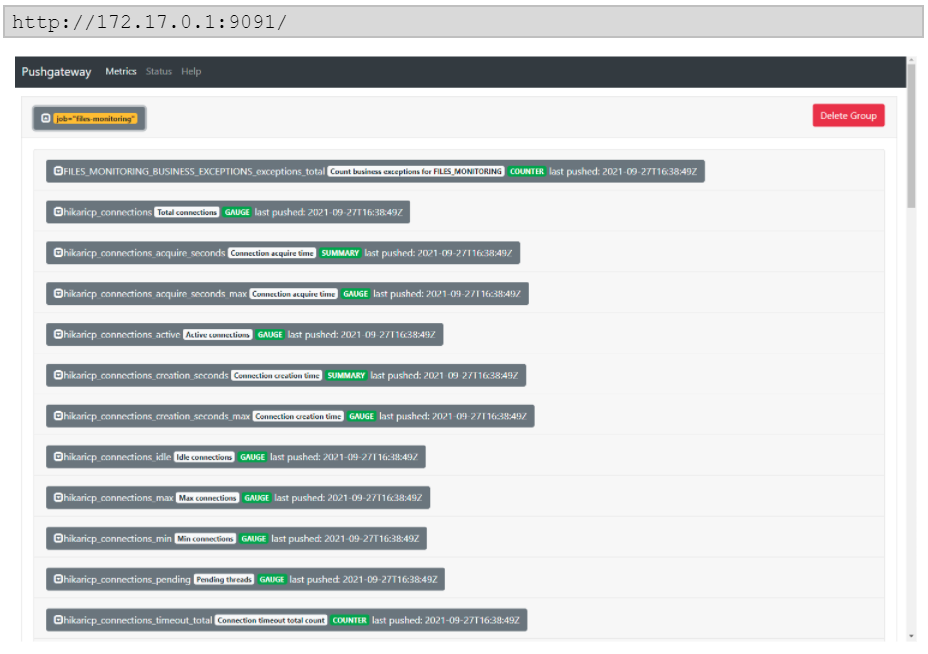This screenshot has width=928, height=654.
Task: Click the expand icon for hikaricp_connections_timeout_total
Action: [x=58, y=620]
